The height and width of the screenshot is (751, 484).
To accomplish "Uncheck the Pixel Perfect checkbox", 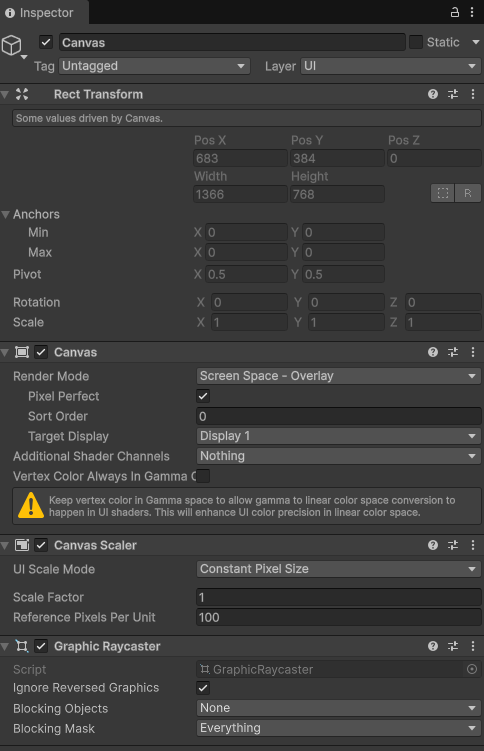I will [203, 396].
